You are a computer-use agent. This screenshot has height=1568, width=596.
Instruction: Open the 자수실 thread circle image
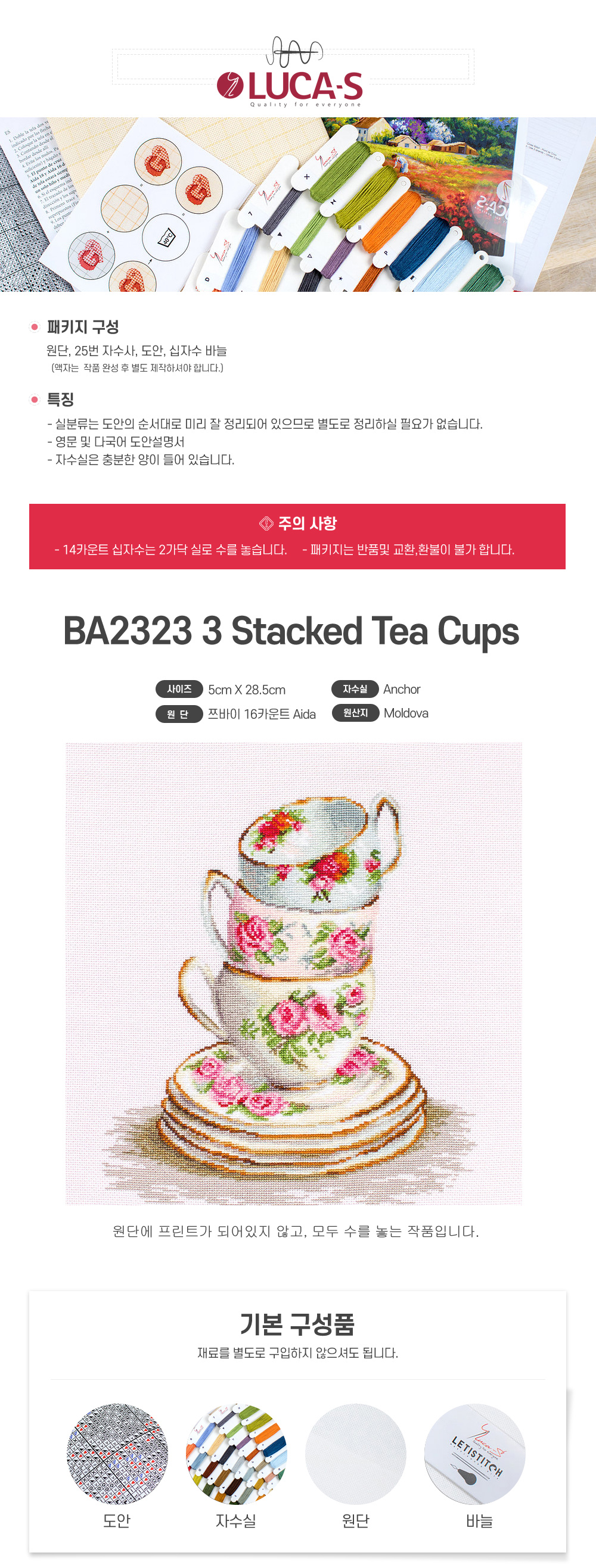pyautogui.click(x=237, y=1454)
